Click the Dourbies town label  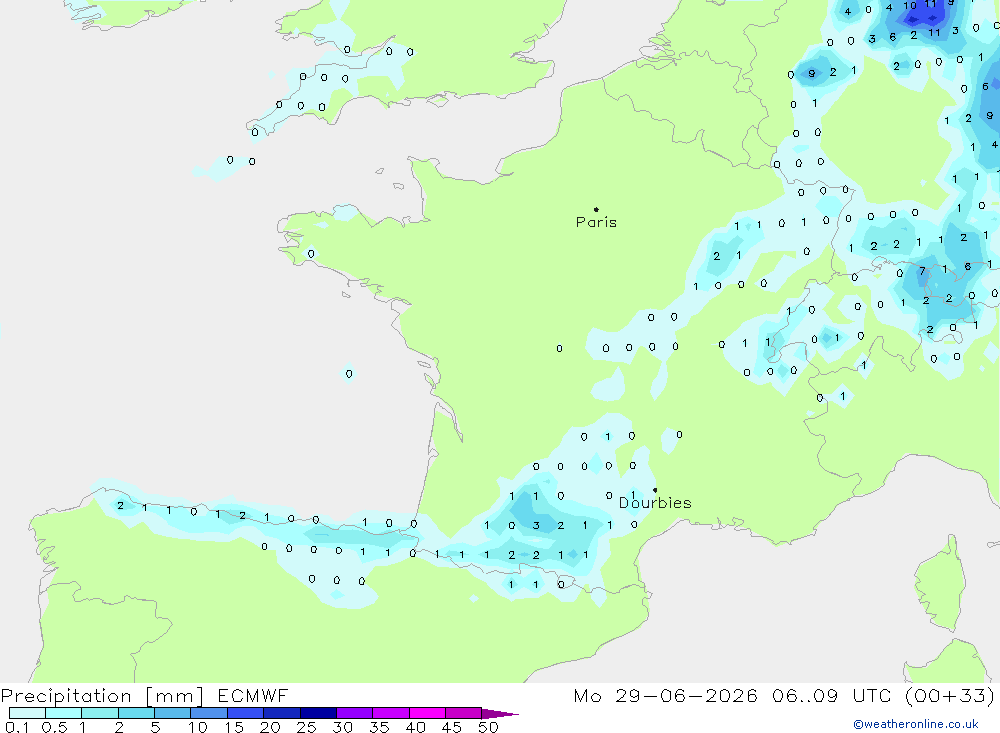coord(655,503)
